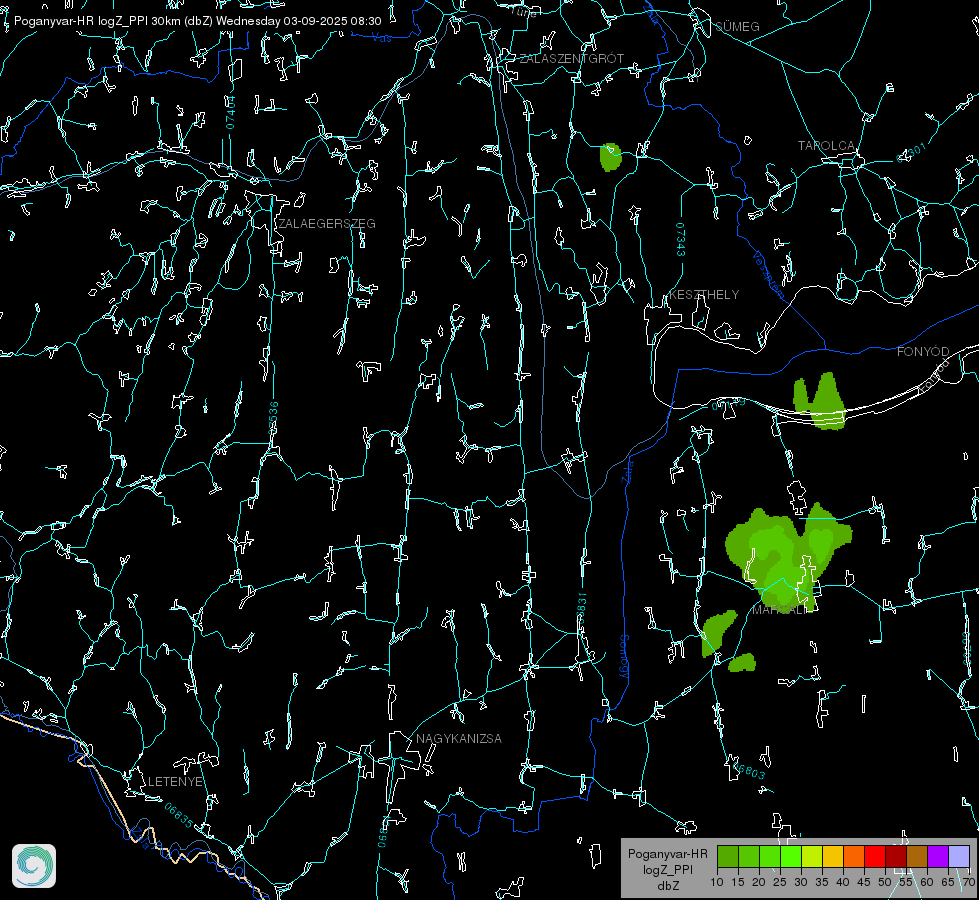Viewport: 979px width, 900px height.
Task: Click the 06835 road number label
Action: pos(179,816)
